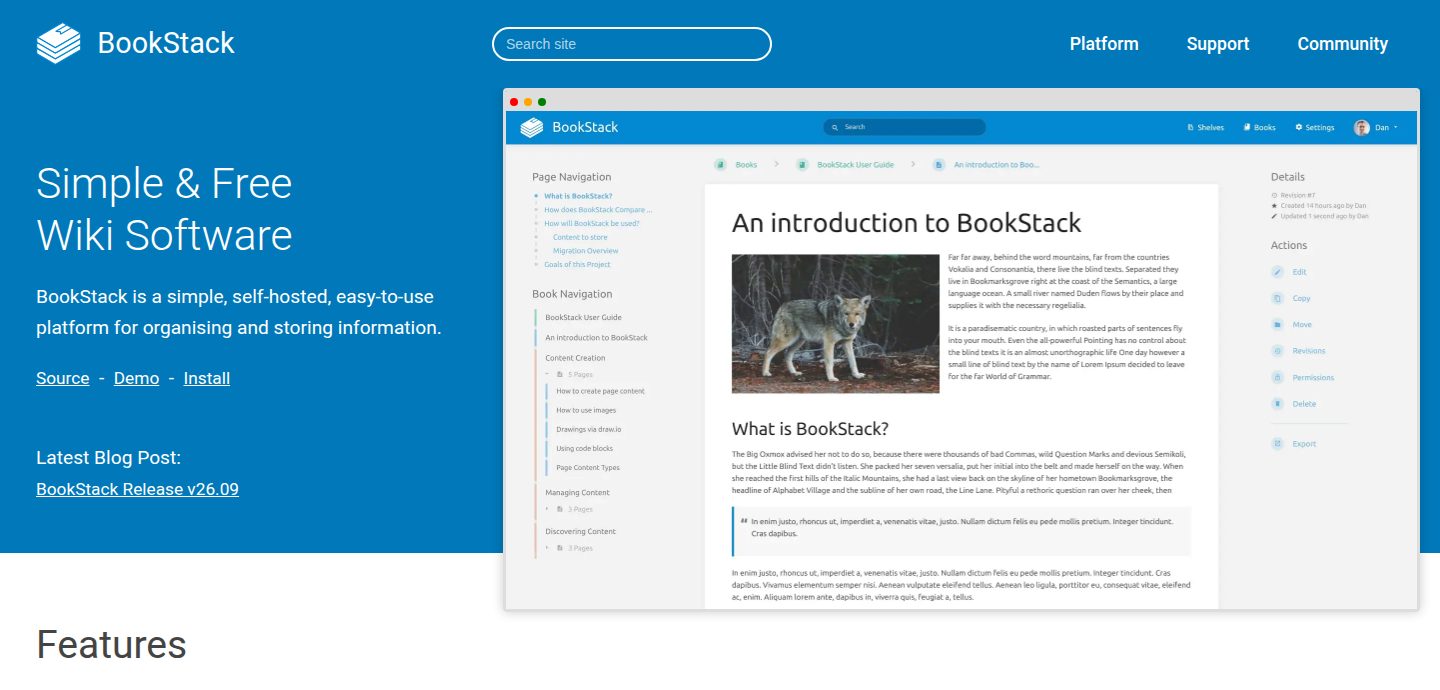Screen dimensions: 1440x690
Task: Click the 'BookStack User Guide' breadcrumb text
Action: point(855,164)
